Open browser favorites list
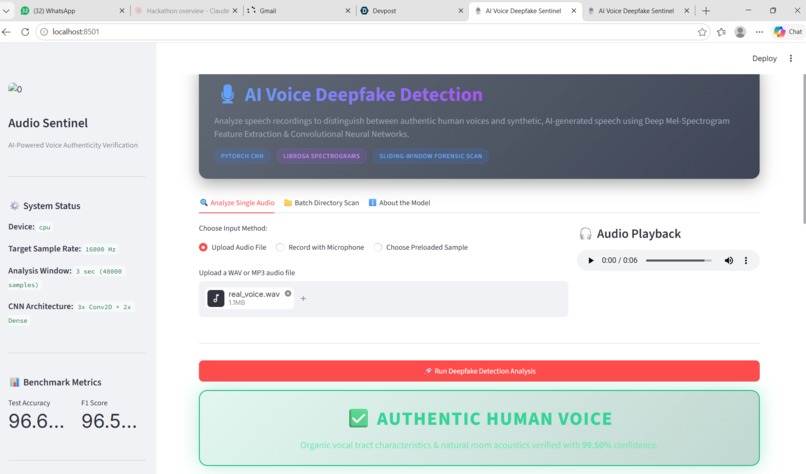The height and width of the screenshot is (474, 806). point(721,32)
